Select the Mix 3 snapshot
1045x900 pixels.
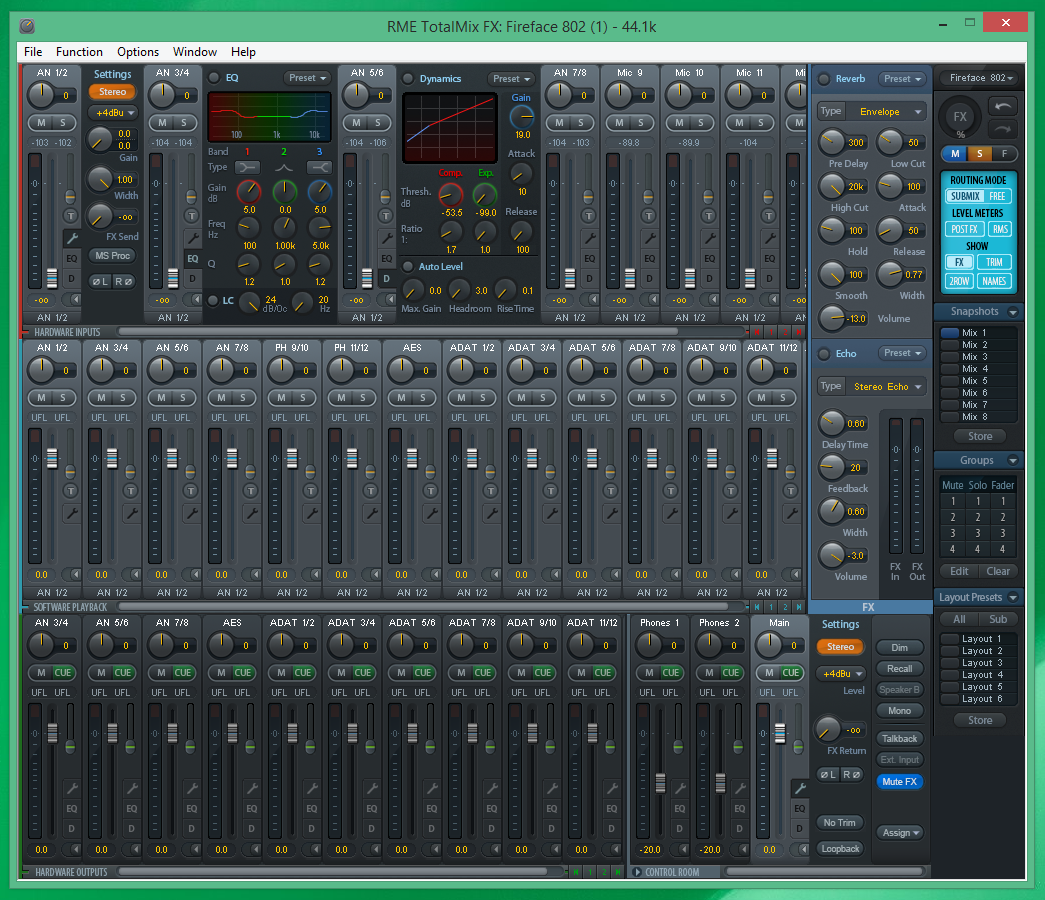[x=977, y=356]
